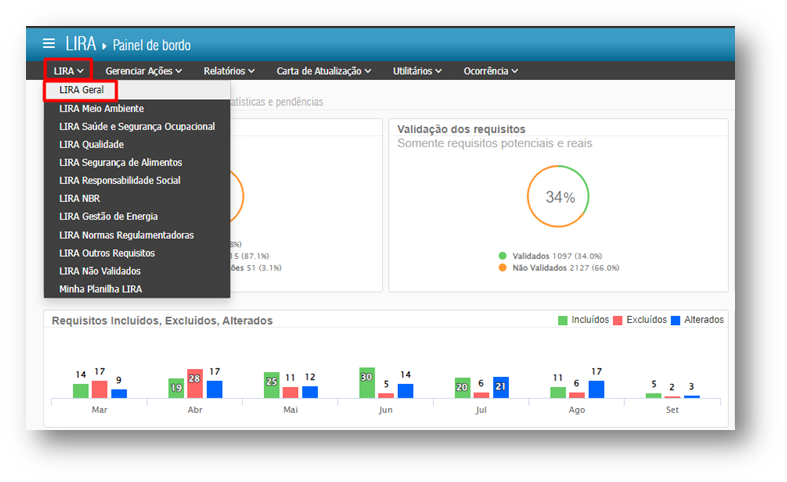
Task: Select LIRA Geral from the menu
Action: point(81,90)
